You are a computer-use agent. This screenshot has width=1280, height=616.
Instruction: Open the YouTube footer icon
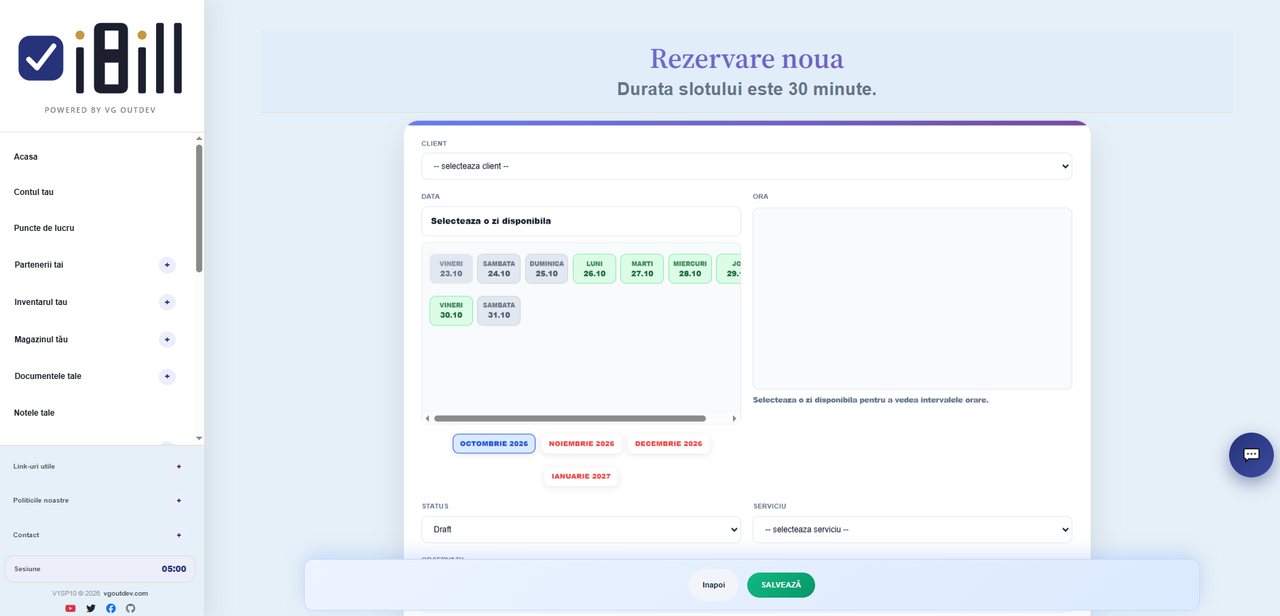[70, 608]
